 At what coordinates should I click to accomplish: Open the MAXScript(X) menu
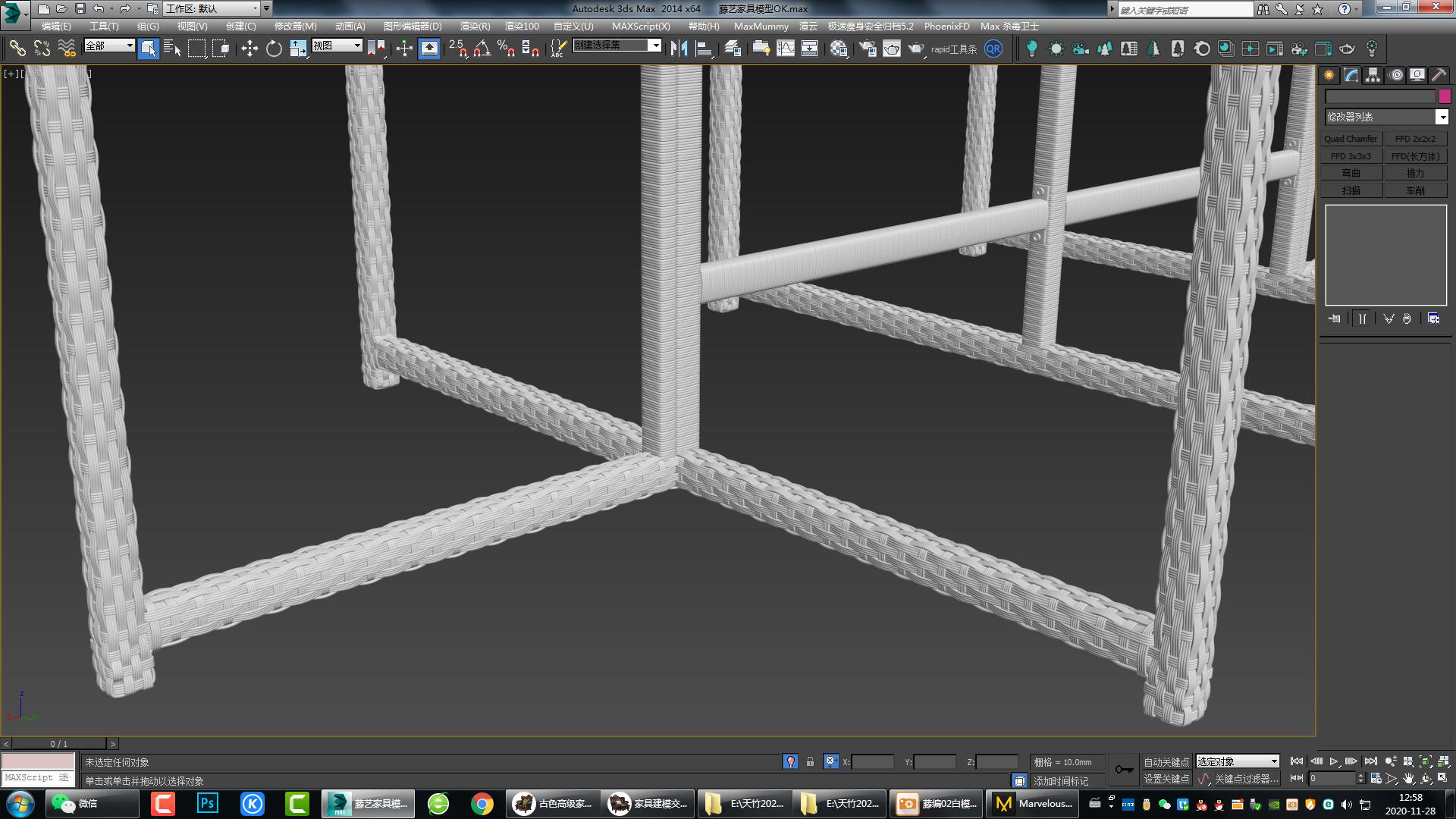click(x=641, y=26)
